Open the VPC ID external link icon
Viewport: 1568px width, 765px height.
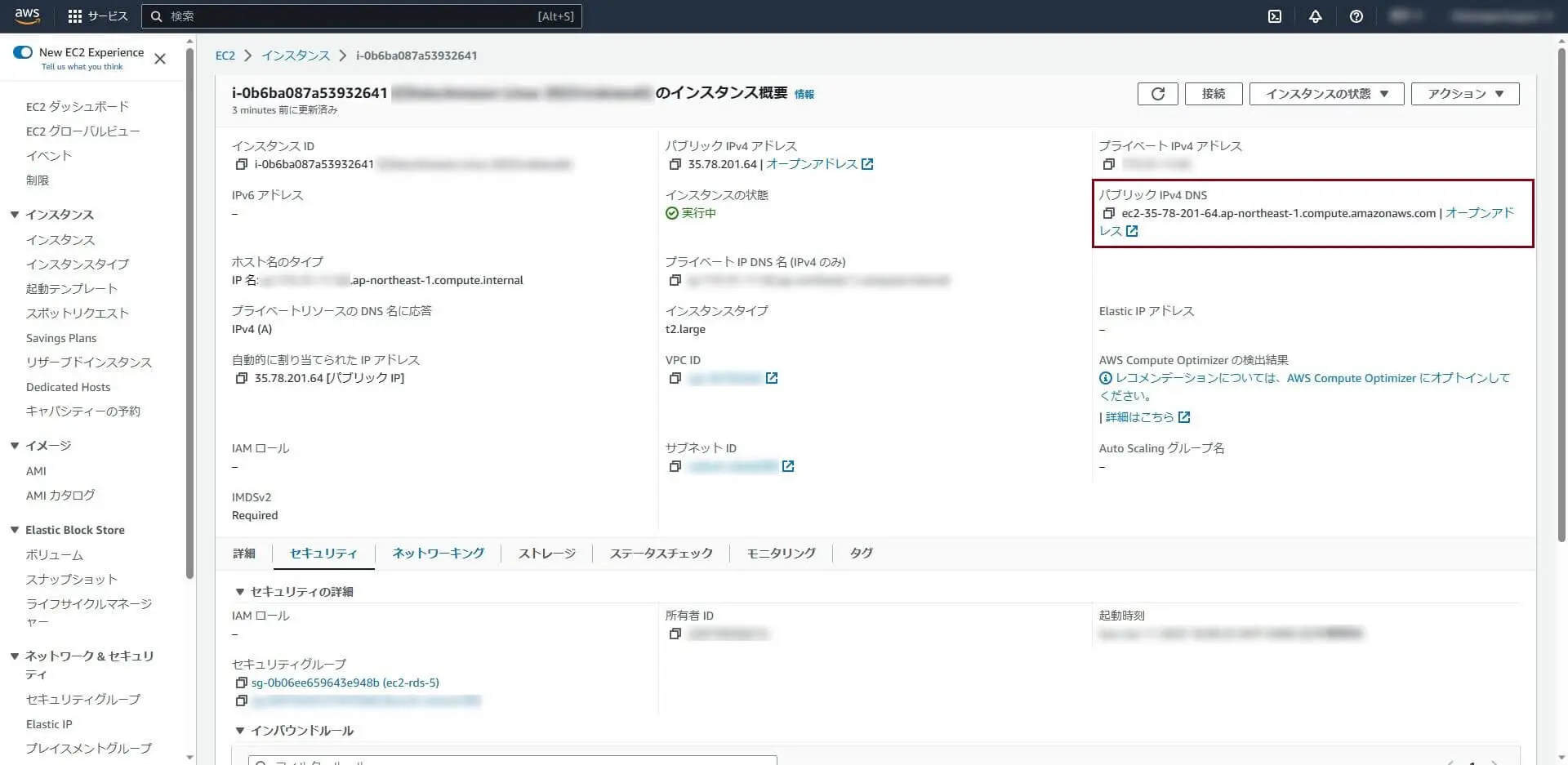click(x=772, y=378)
